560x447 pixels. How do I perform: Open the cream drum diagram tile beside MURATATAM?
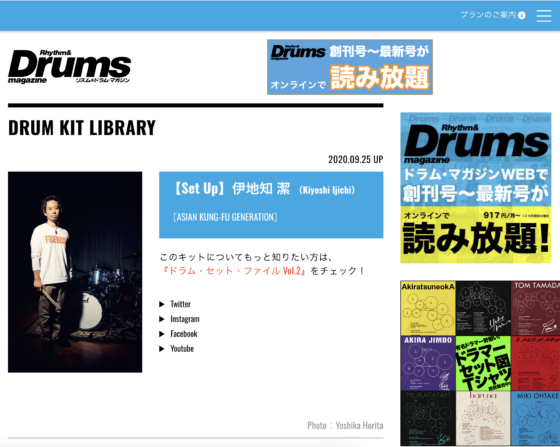(x=483, y=418)
